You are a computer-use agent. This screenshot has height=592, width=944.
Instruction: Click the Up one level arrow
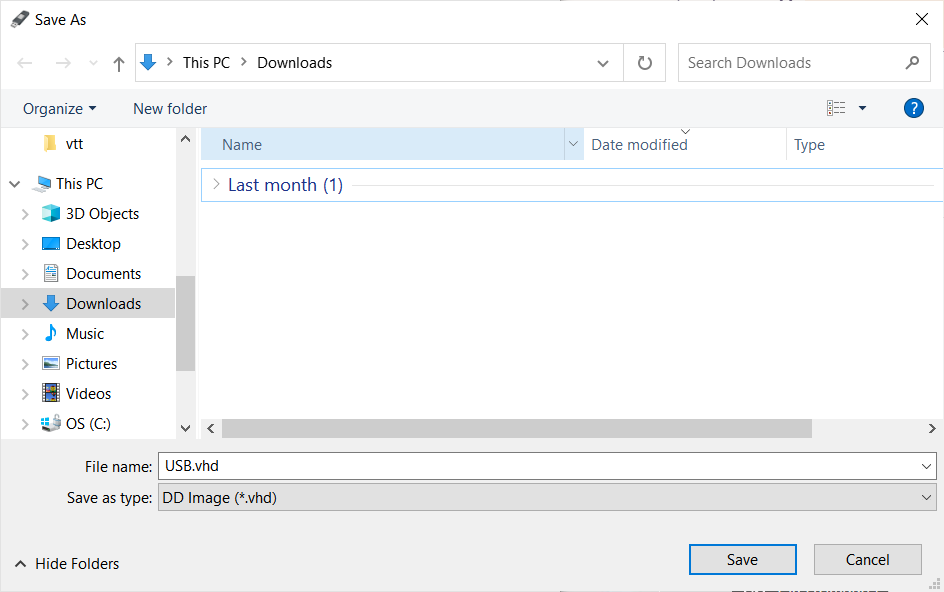pyautogui.click(x=119, y=63)
